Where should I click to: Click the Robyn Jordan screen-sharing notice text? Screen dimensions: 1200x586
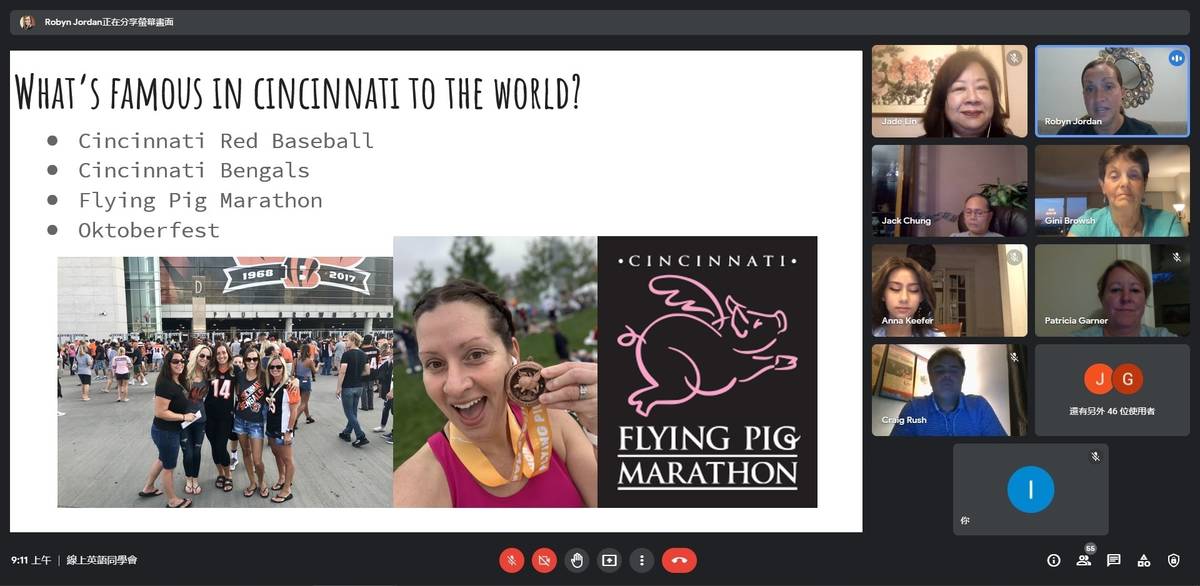109,22
